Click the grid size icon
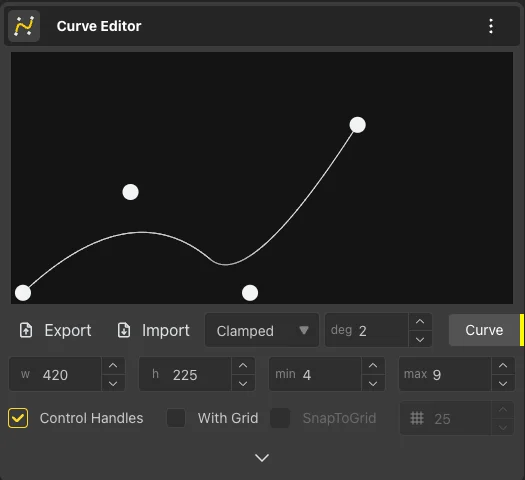 click(417, 418)
